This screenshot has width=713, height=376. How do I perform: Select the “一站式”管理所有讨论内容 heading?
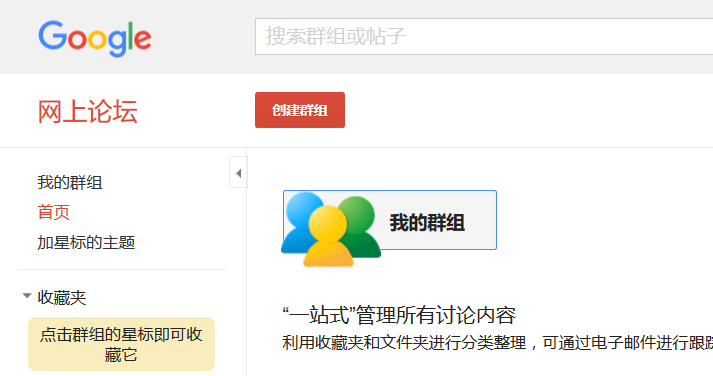pos(399,315)
